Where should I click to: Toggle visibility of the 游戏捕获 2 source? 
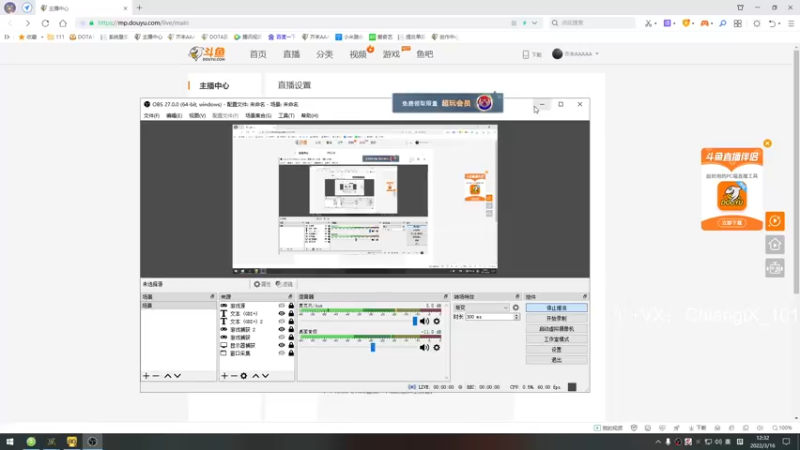tap(282, 330)
